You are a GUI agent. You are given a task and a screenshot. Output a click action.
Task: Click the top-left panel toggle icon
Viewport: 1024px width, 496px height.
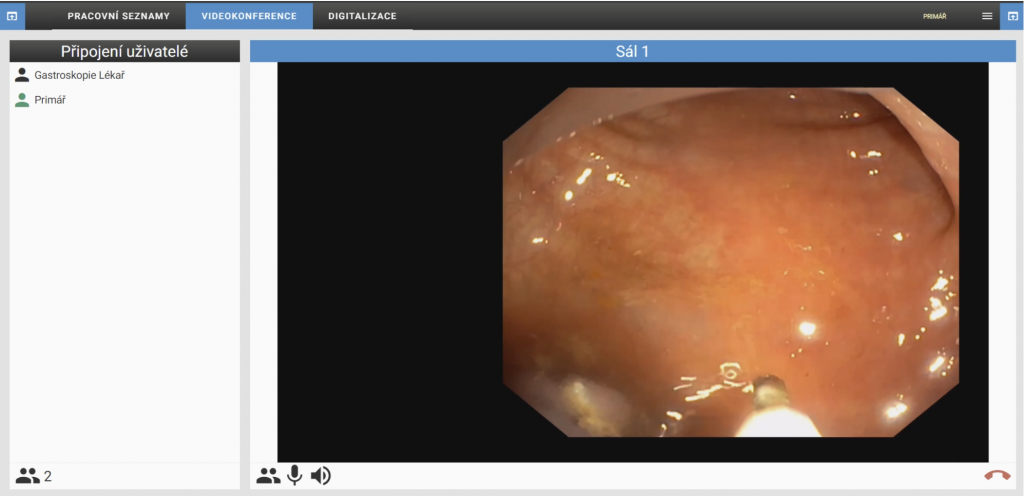tap(12, 16)
